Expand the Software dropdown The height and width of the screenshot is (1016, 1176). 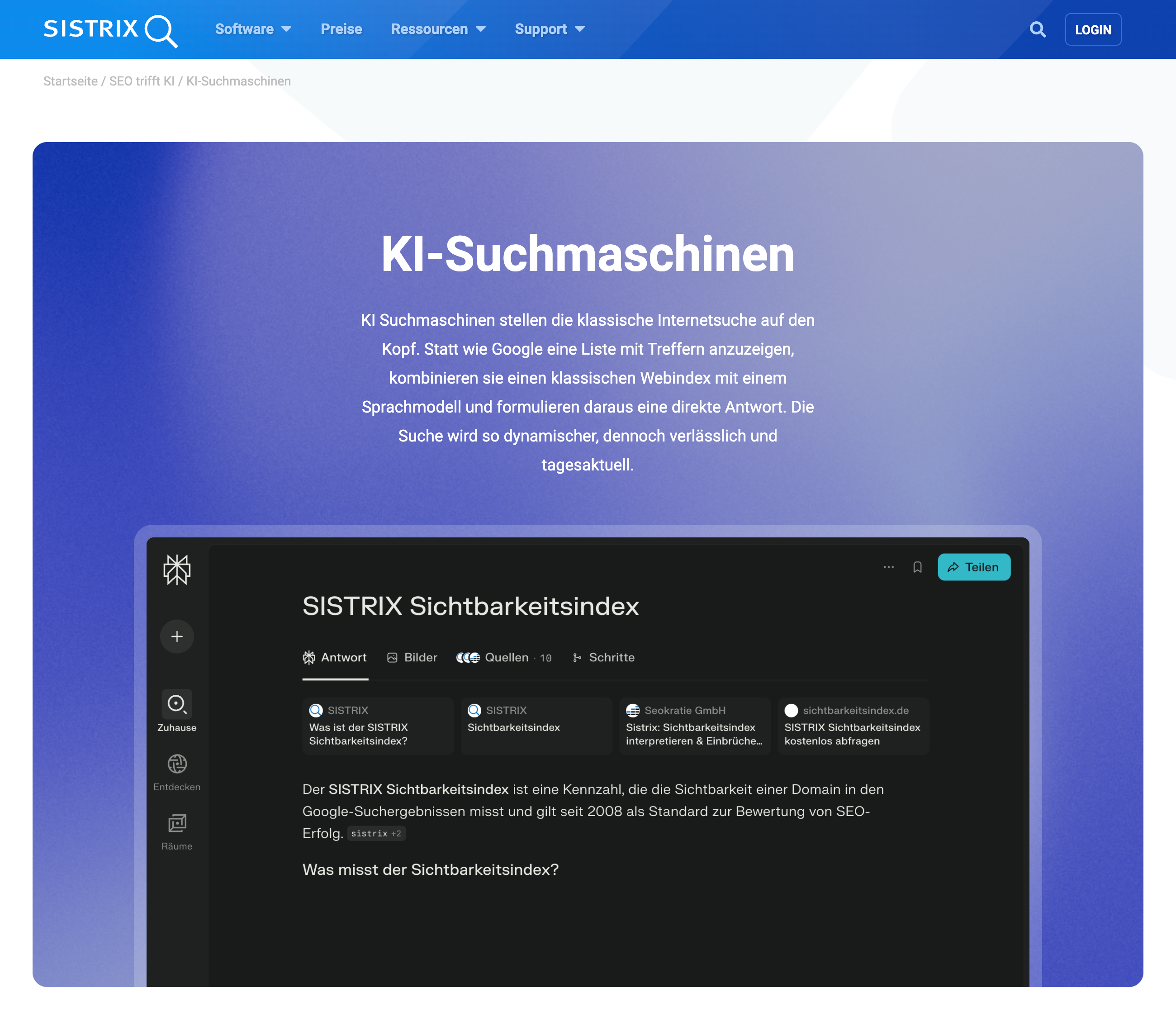(x=253, y=29)
